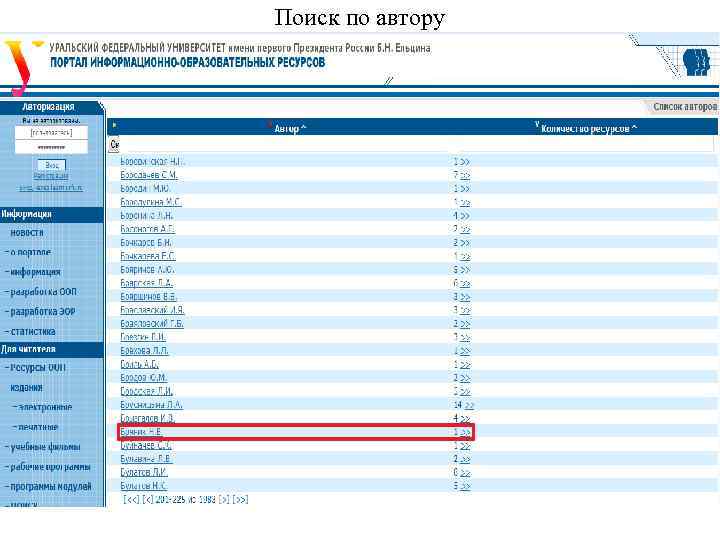Open resources arrows for Бояринов А.Ю.
This screenshot has height=540, width=720.
pyautogui.click(x=465, y=270)
